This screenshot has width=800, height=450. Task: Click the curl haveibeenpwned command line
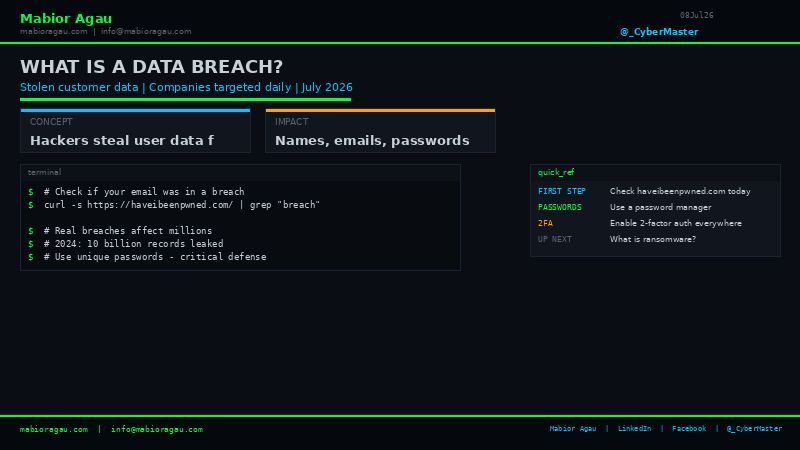coord(182,205)
